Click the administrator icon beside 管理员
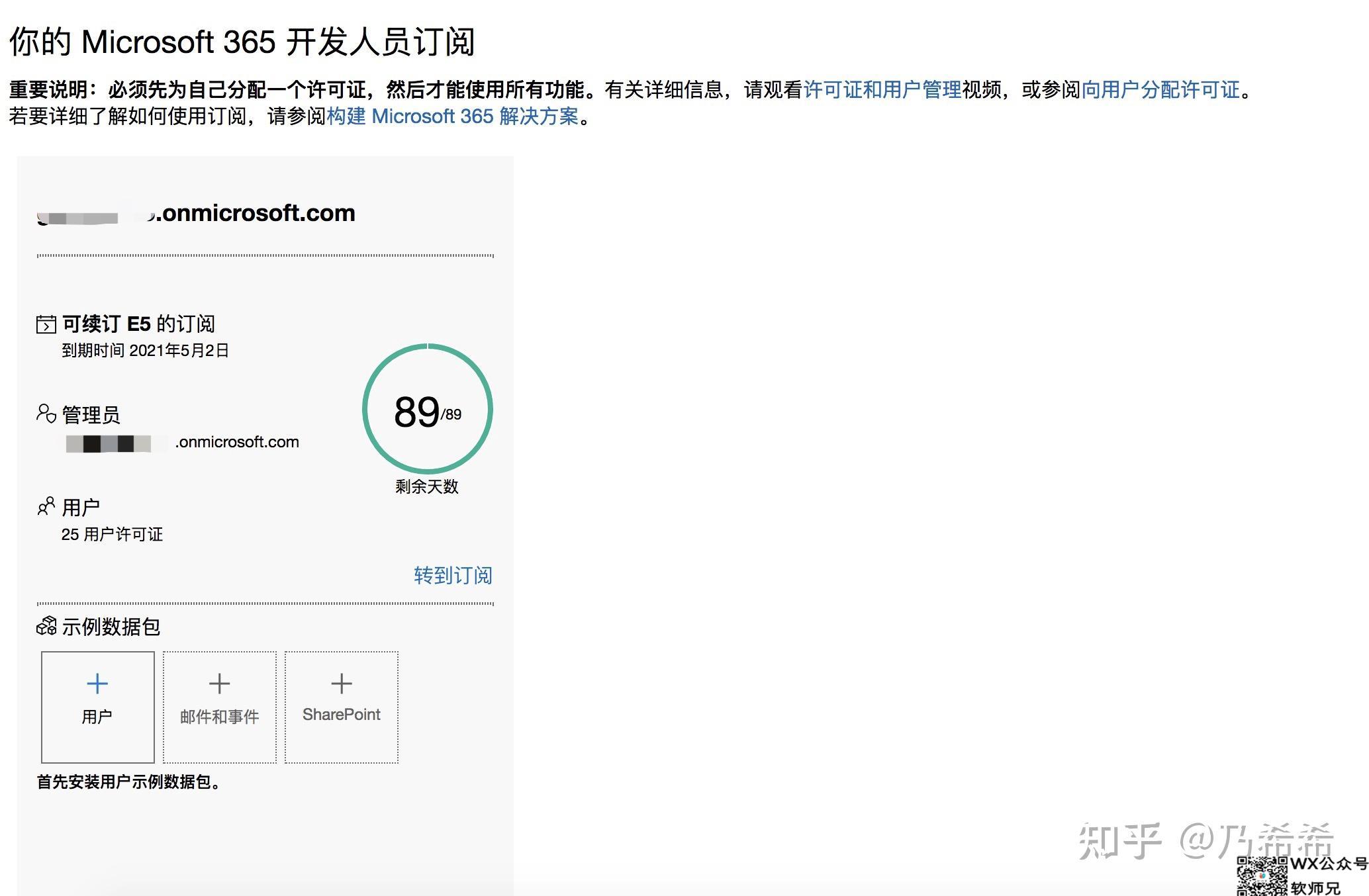 (46, 414)
